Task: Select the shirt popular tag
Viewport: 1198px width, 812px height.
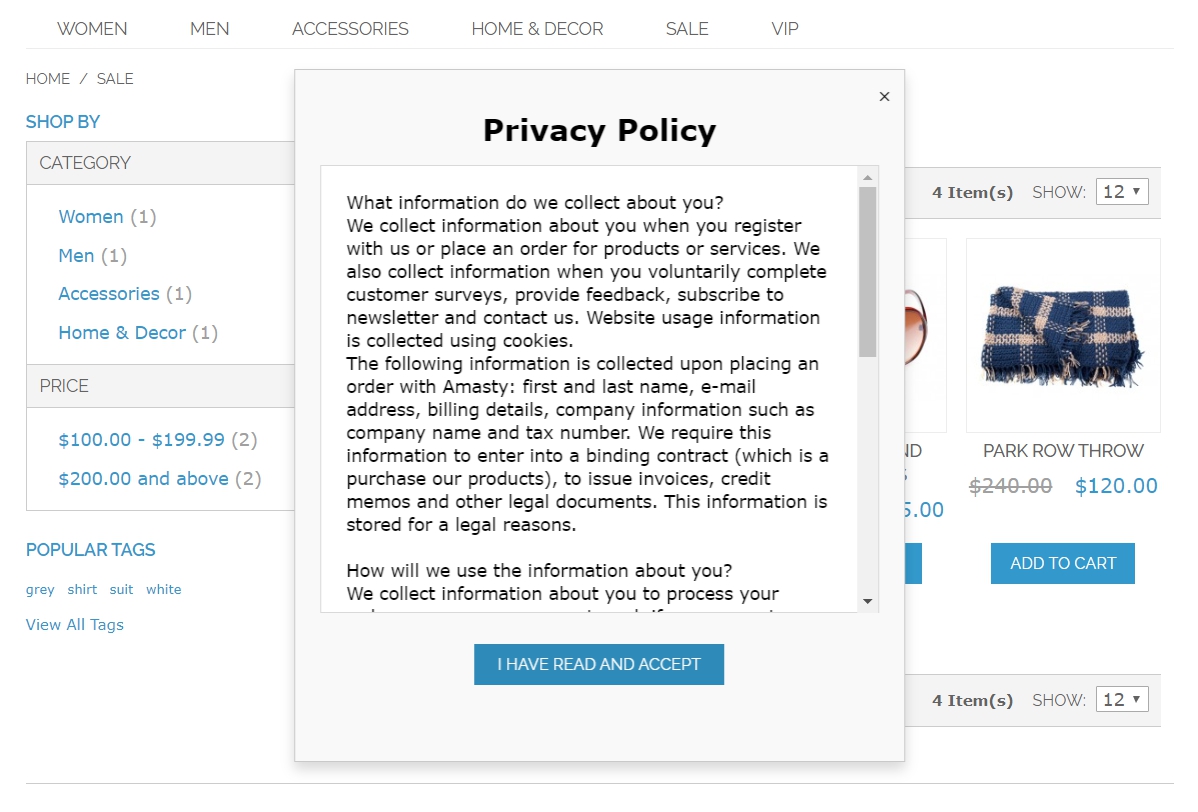Action: click(82, 590)
